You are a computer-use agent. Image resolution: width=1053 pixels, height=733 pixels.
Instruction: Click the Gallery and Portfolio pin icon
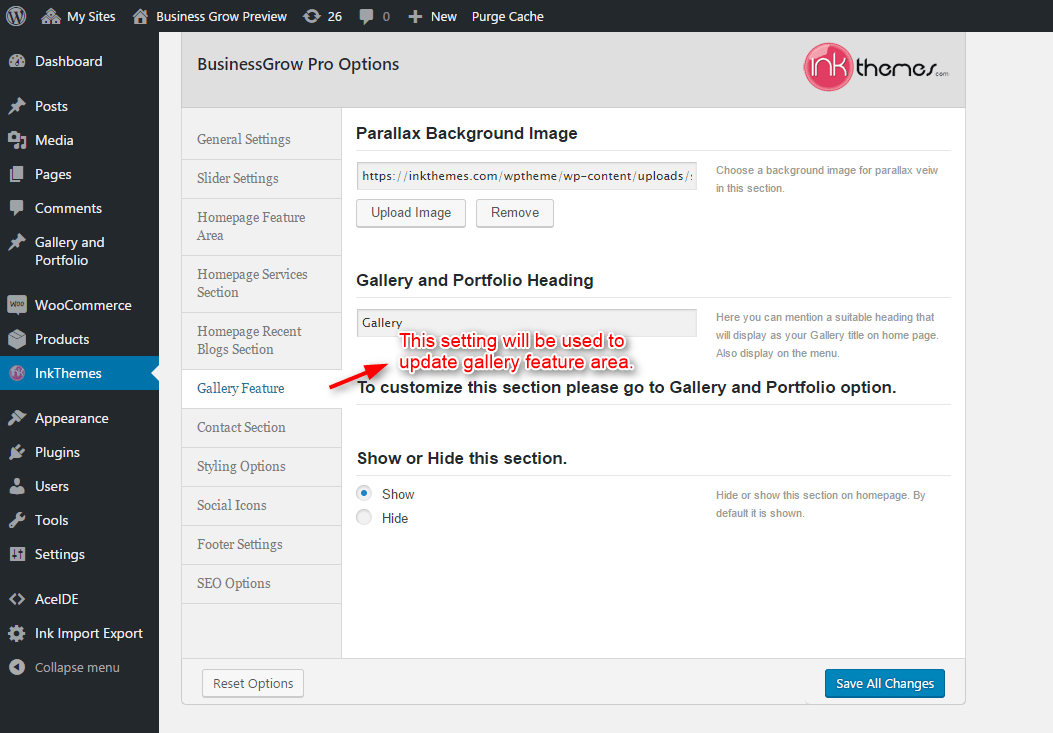pos(17,243)
